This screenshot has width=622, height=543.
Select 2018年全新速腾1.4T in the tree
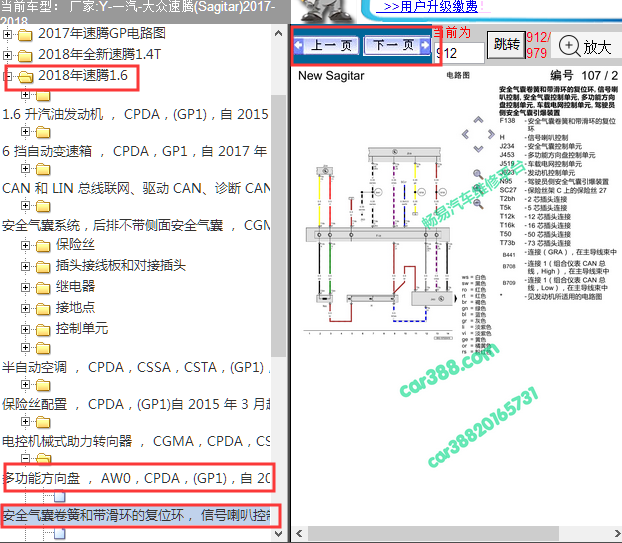click(100, 54)
